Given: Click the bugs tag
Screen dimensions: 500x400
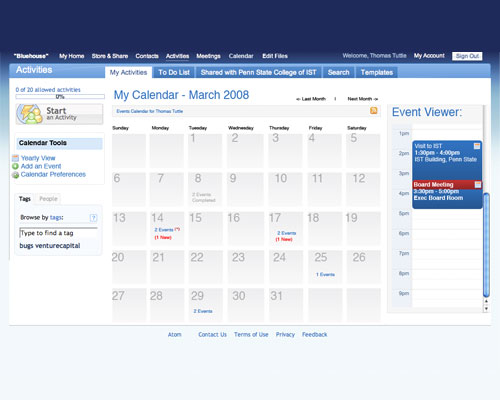Looking at the screenshot, I should (26, 246).
